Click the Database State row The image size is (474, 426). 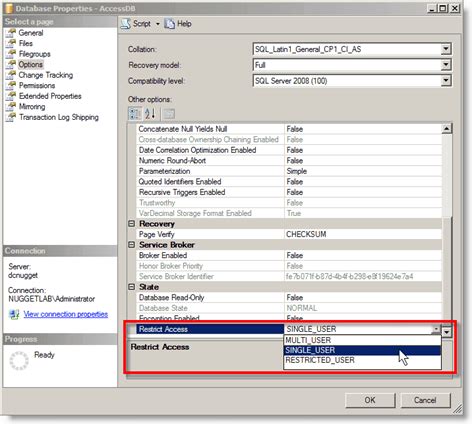coord(289,308)
